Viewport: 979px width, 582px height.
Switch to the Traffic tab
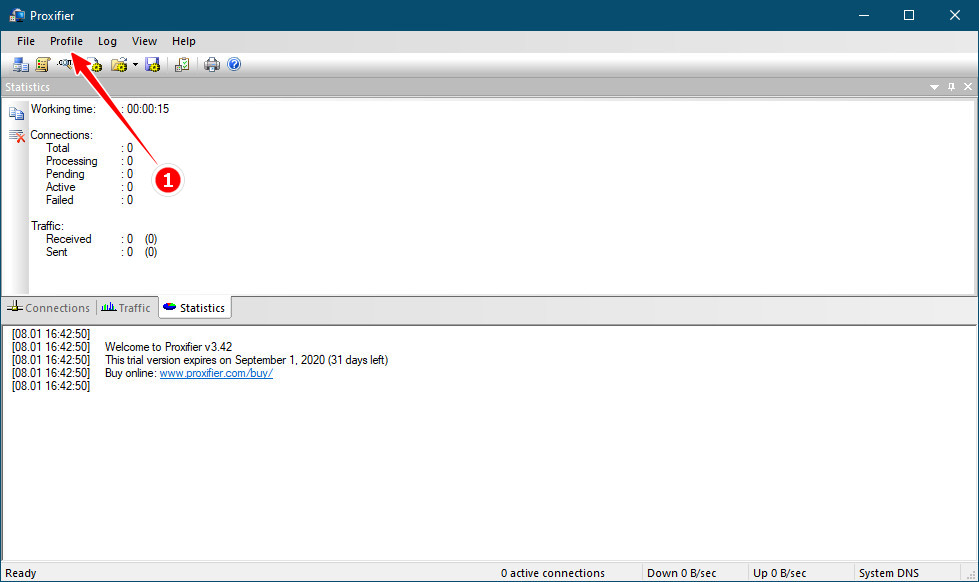(x=126, y=308)
